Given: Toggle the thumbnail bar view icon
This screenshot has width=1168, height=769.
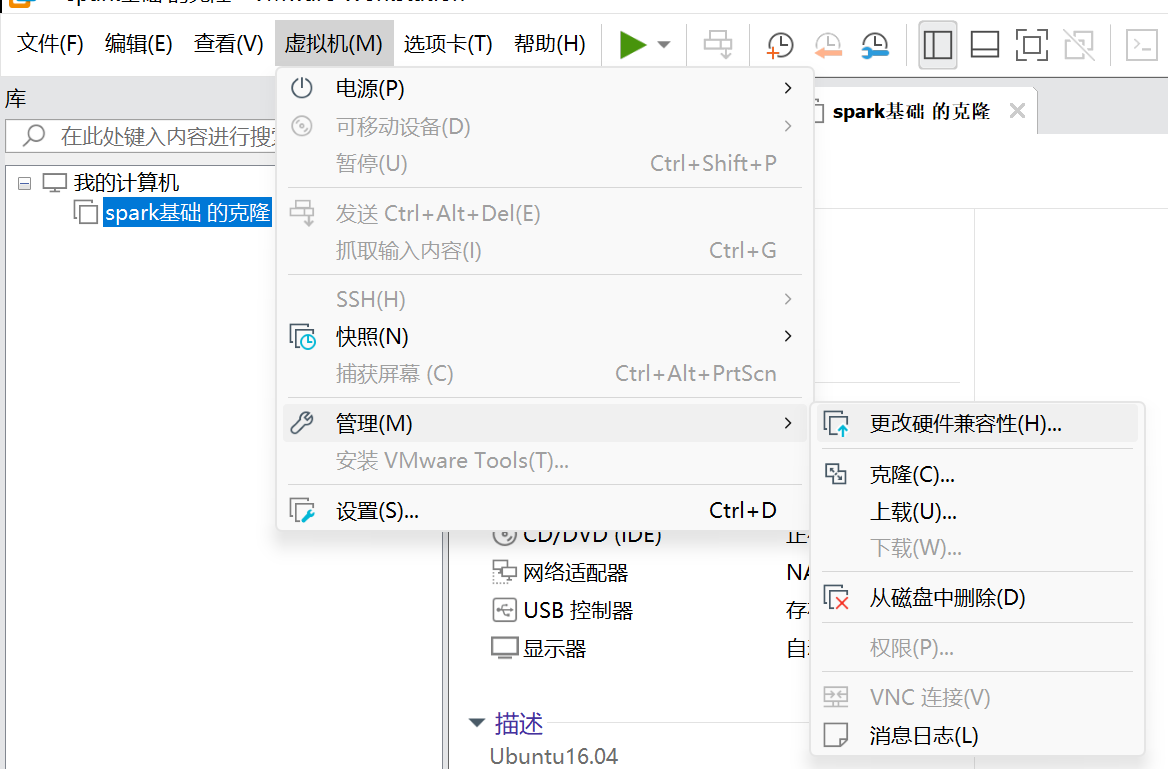Looking at the screenshot, I should coord(985,45).
